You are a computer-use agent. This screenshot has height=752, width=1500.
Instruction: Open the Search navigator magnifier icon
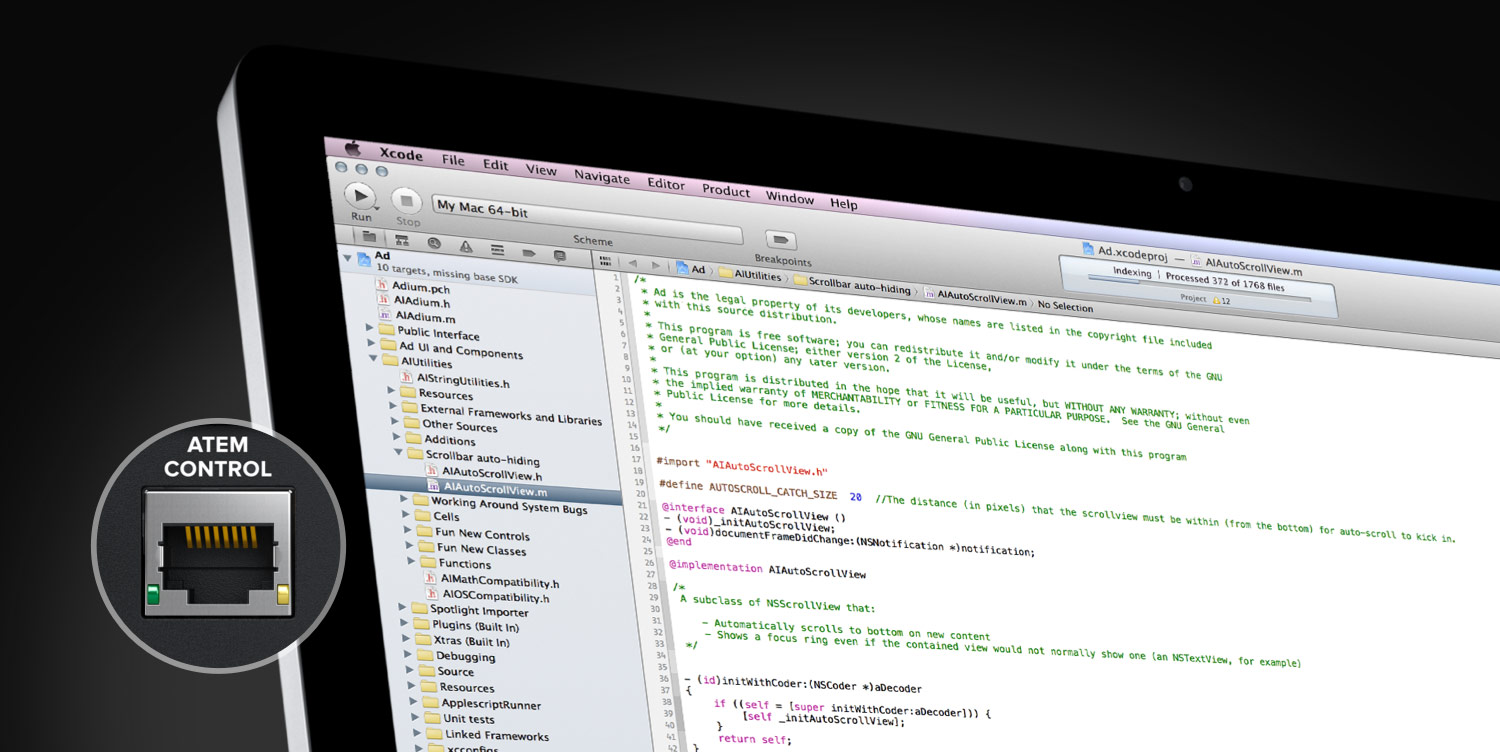[x=434, y=243]
